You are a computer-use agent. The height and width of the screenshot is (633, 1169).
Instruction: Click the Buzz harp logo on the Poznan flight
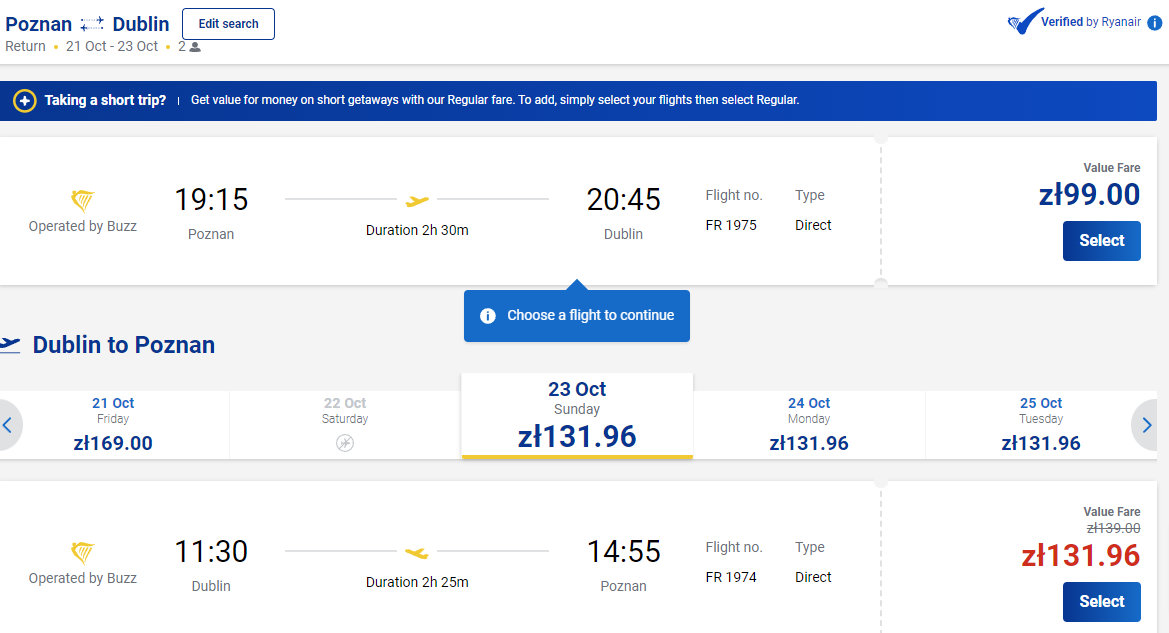82,201
